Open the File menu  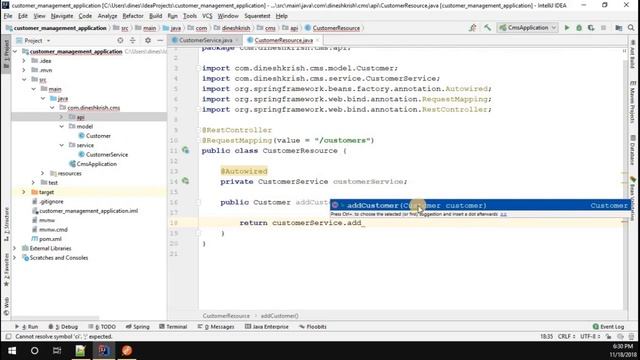click(x=8, y=16)
